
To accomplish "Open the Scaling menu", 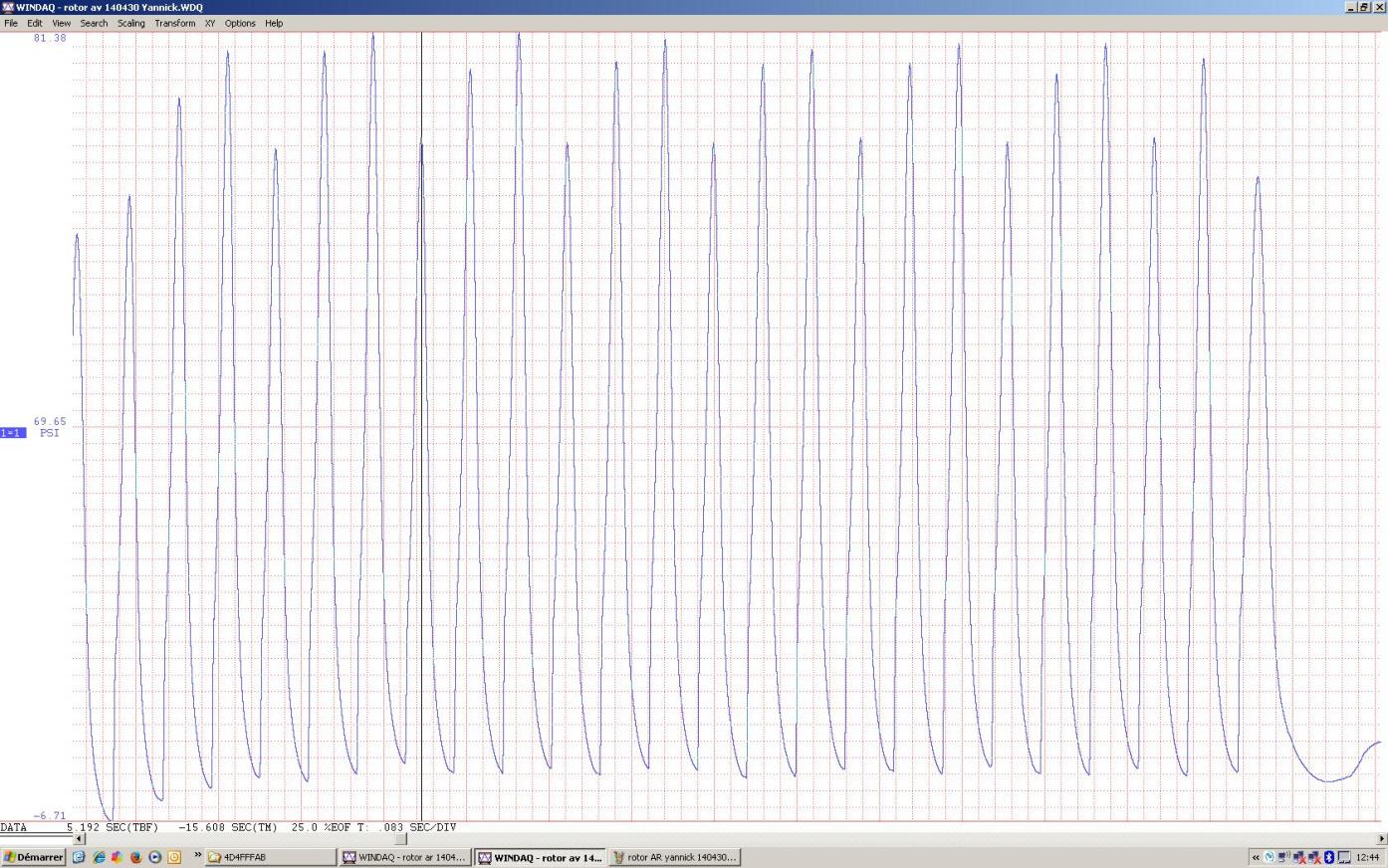I will click(130, 23).
